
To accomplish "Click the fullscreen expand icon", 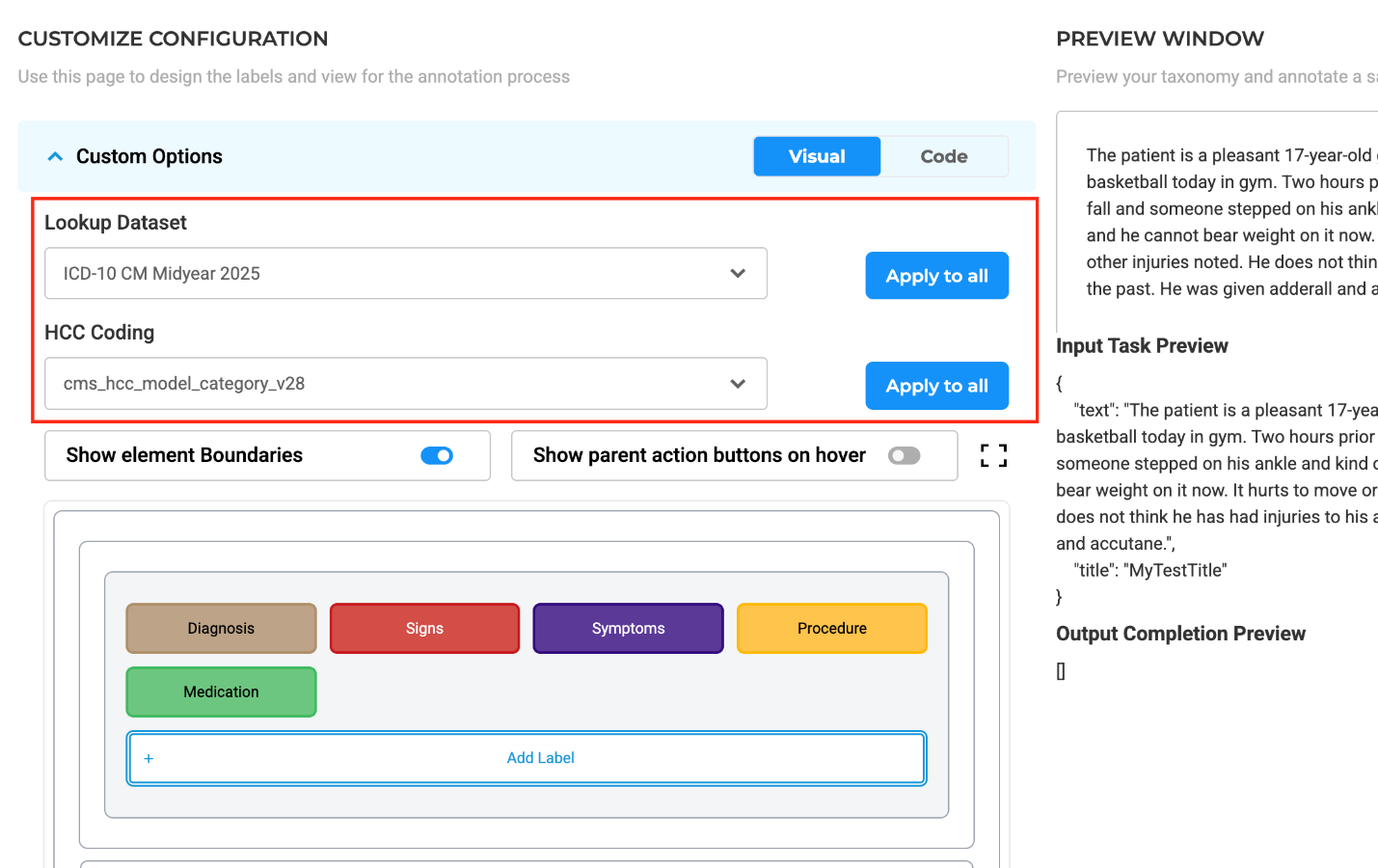I will pos(993,456).
